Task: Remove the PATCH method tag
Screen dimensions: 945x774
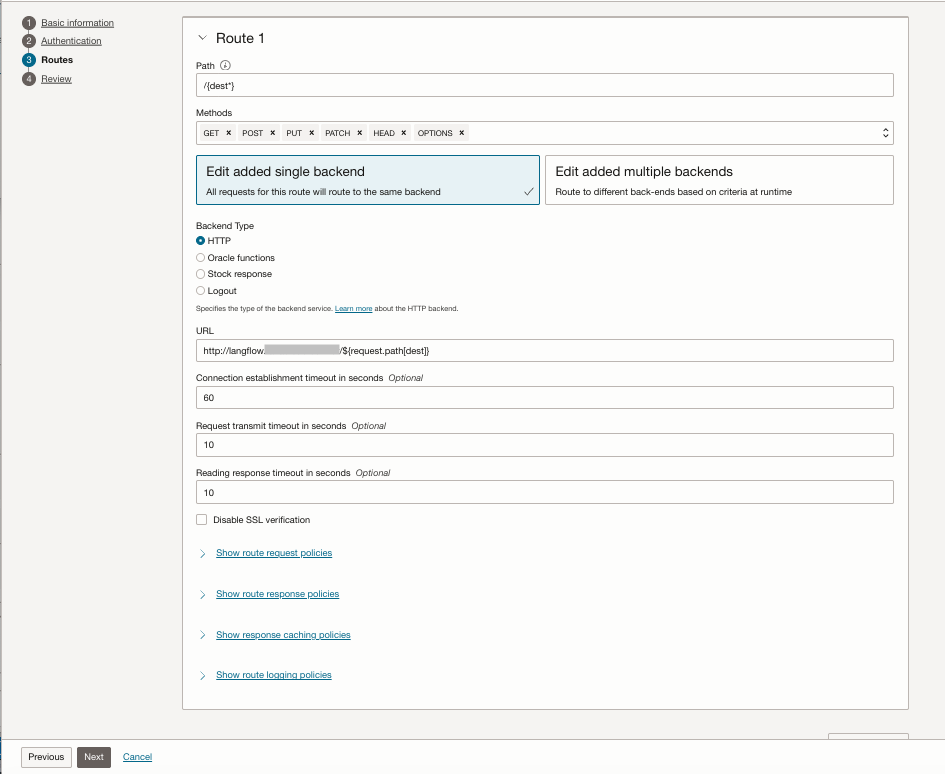Action: pos(360,133)
